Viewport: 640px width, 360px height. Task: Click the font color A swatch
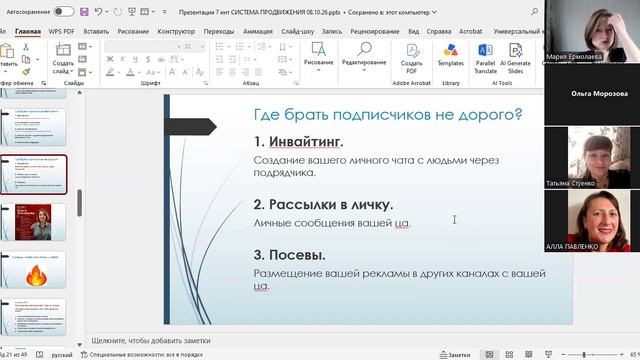(130, 72)
